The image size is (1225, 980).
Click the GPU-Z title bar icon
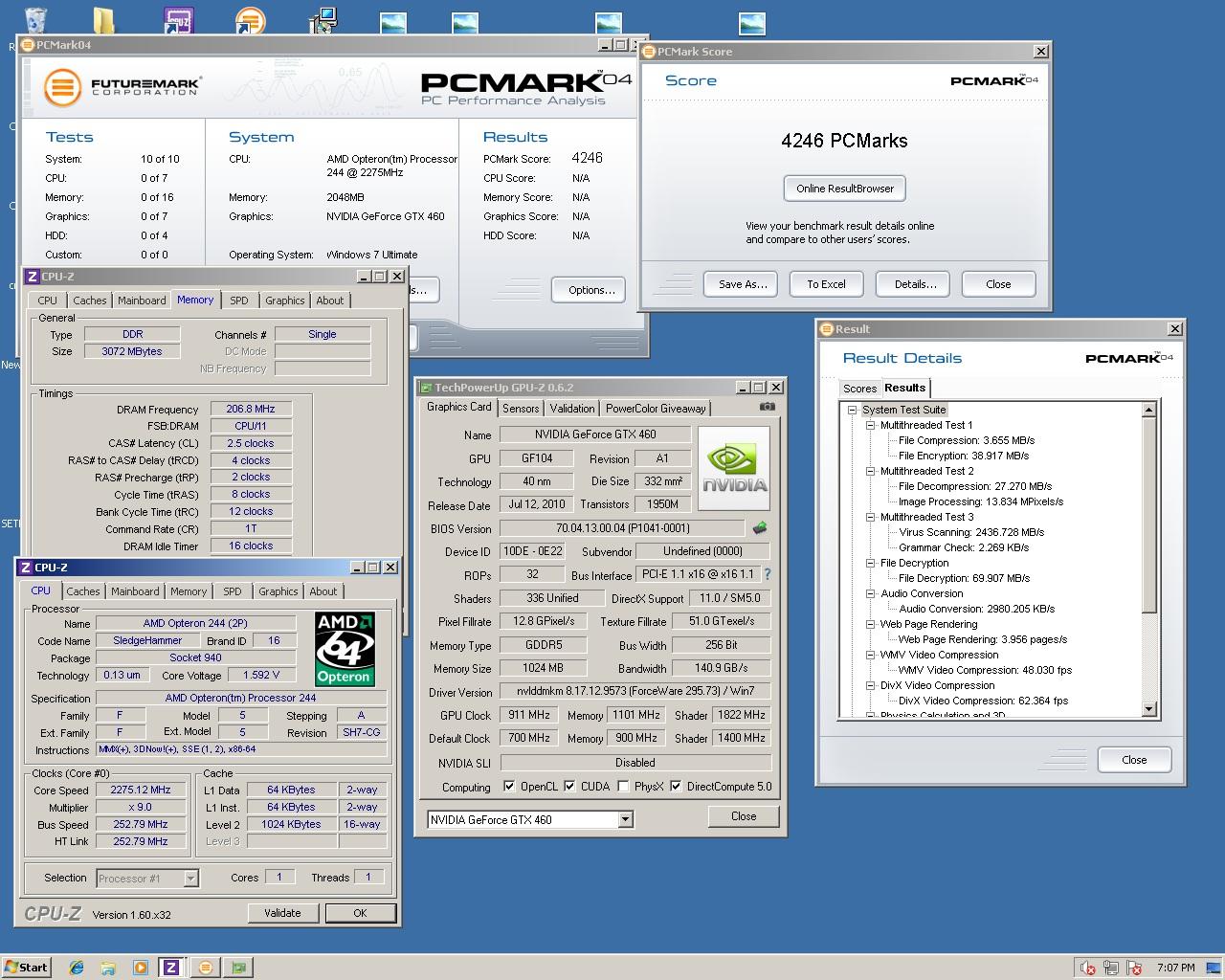click(427, 388)
